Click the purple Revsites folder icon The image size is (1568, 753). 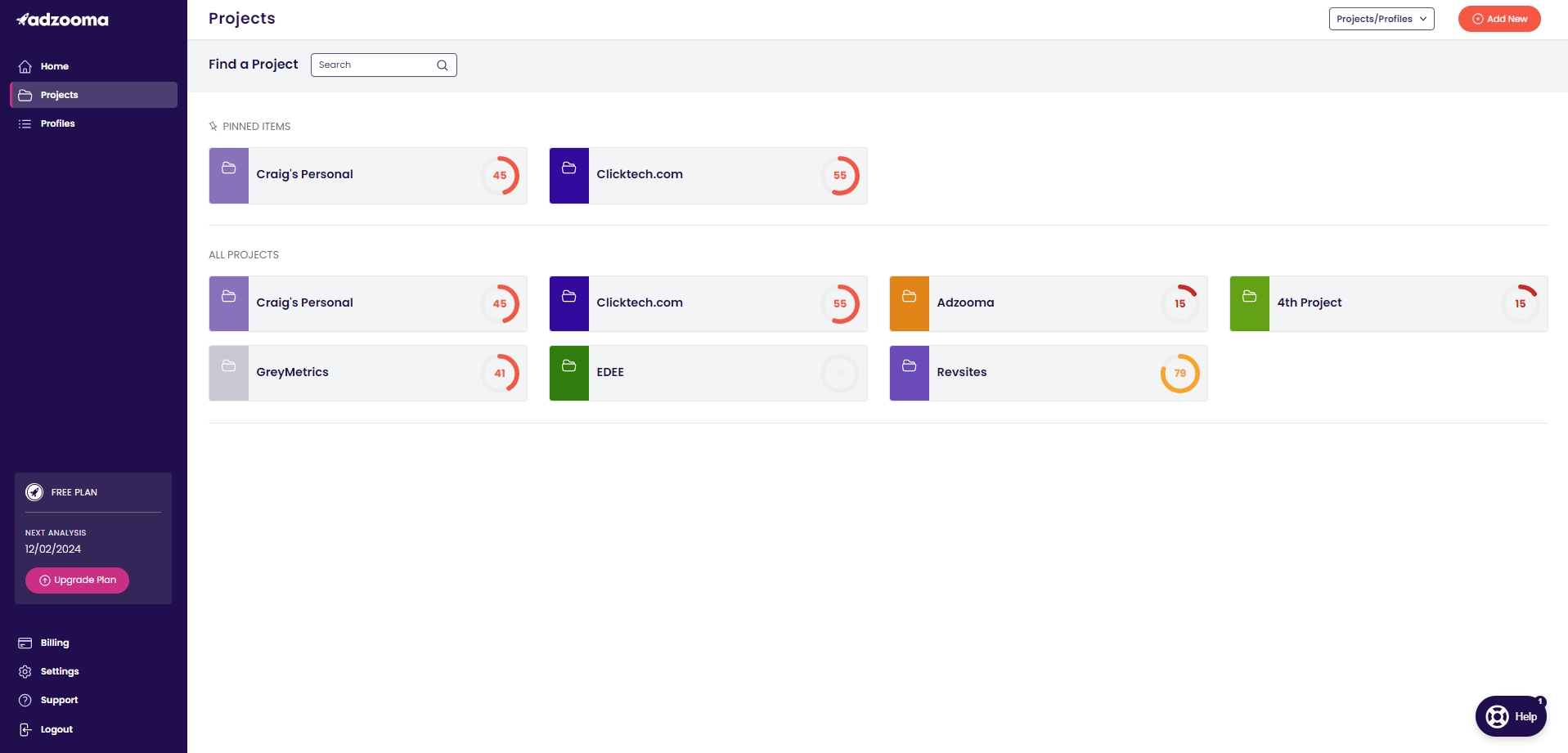click(x=910, y=365)
